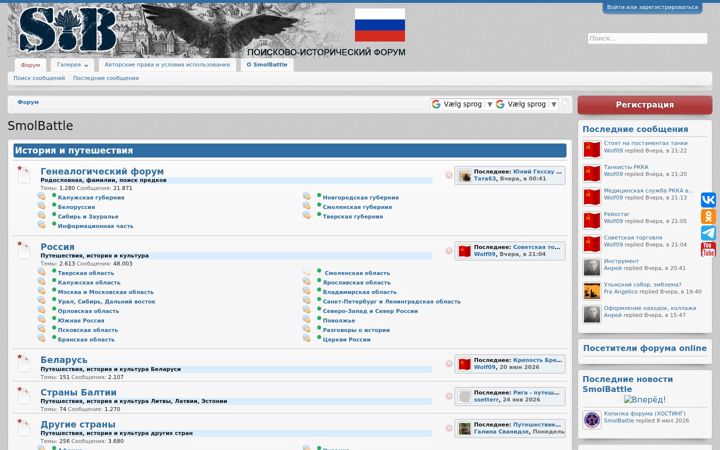Open Сибирь и Зауралье subforum

(x=88, y=217)
